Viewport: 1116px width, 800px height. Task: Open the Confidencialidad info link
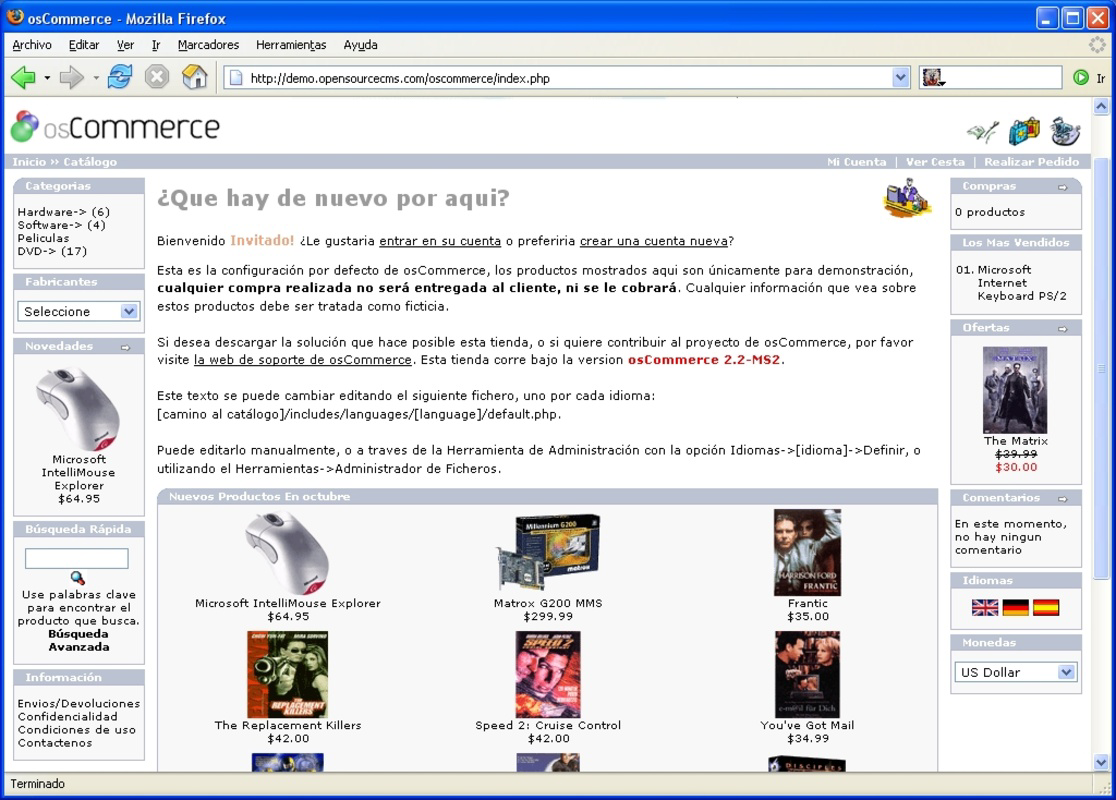click(x=68, y=717)
